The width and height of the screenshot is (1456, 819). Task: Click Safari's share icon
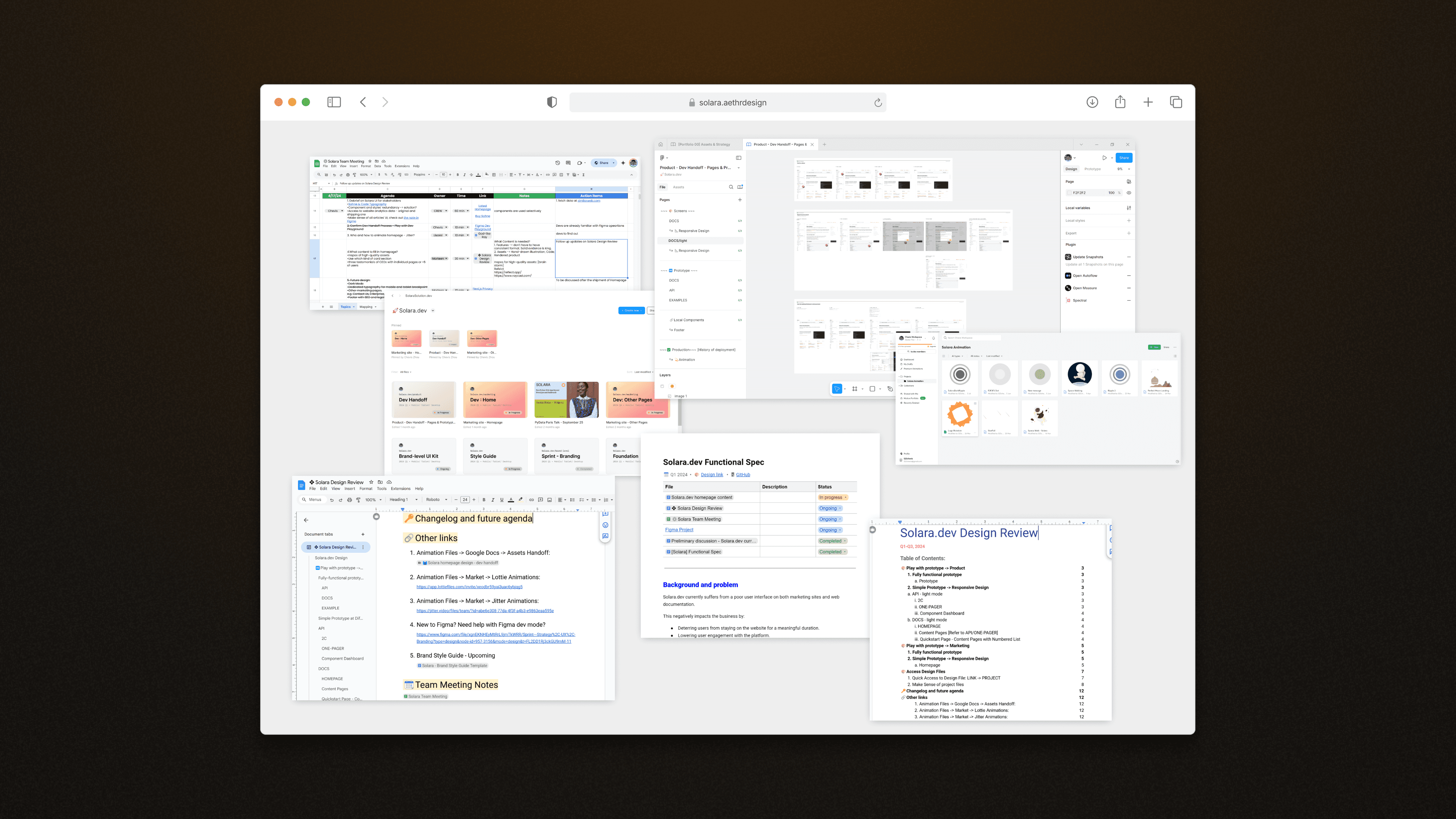pos(1120,102)
